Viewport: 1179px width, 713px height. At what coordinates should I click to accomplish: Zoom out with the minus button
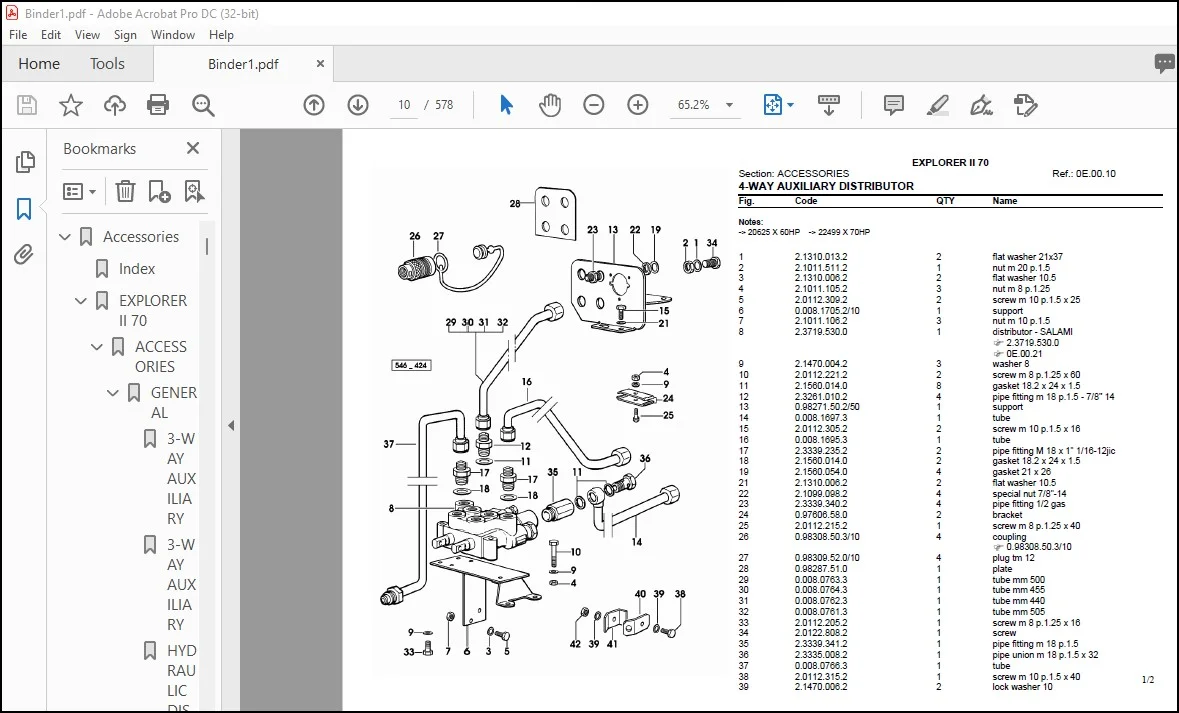594,105
